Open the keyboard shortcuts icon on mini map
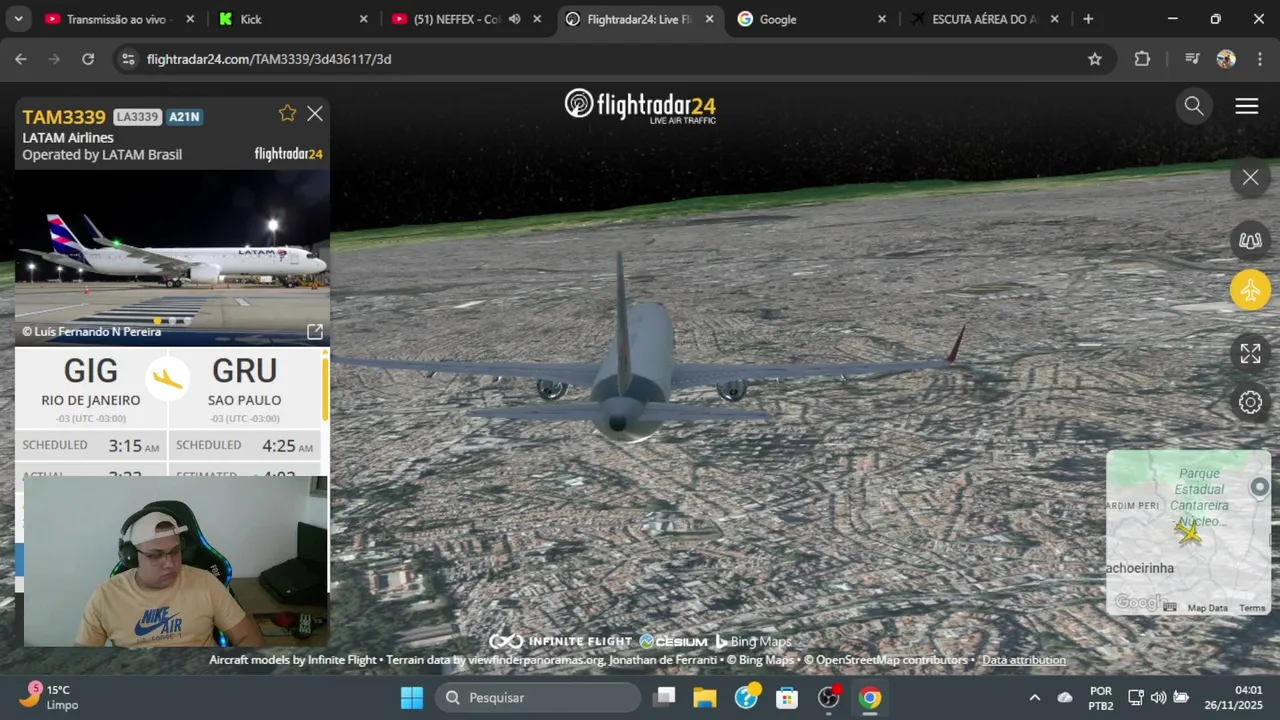This screenshot has height=720, width=1280. coord(1170,607)
